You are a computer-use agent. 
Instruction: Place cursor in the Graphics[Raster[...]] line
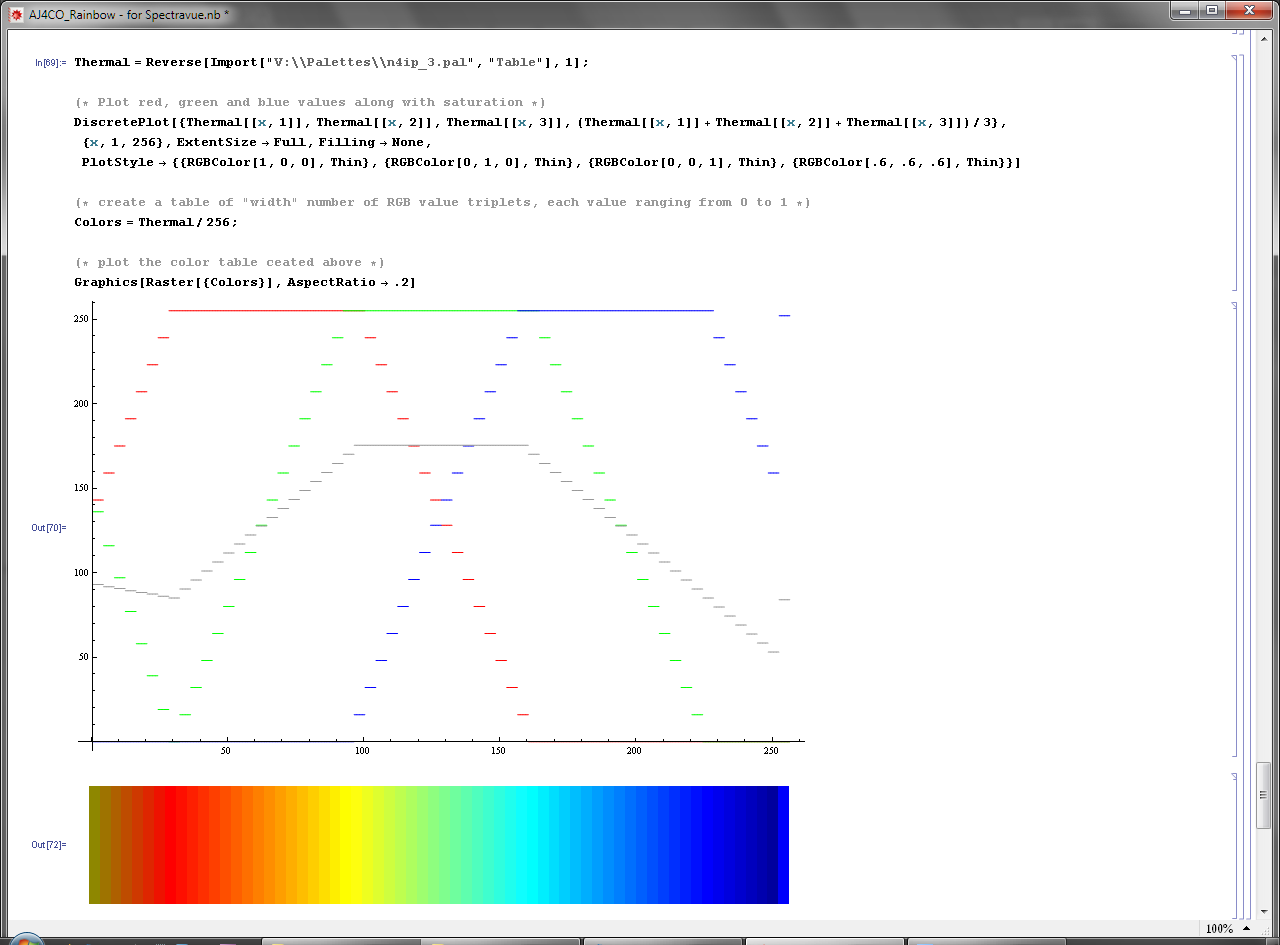pos(244,282)
